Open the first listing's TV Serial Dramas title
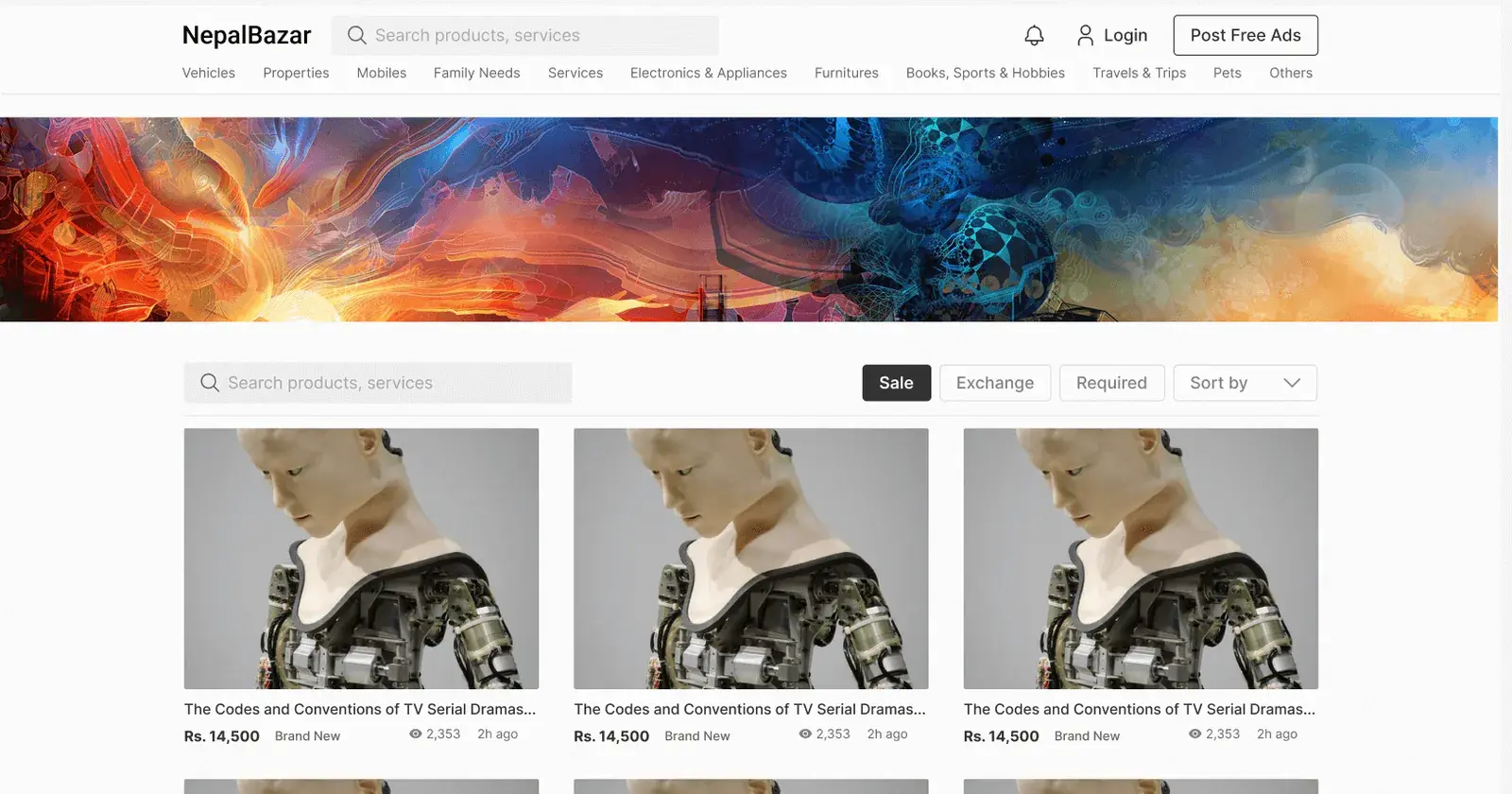 pos(360,709)
